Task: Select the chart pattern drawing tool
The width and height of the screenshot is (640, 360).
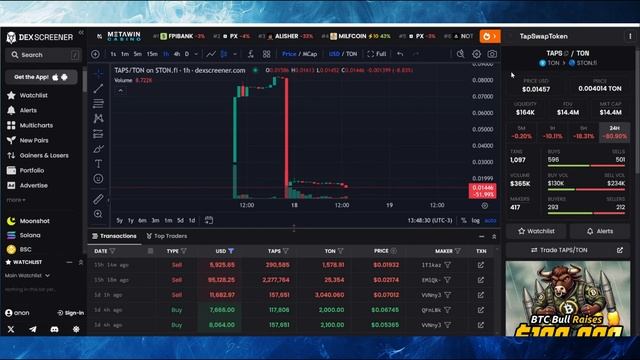Action: (98, 118)
